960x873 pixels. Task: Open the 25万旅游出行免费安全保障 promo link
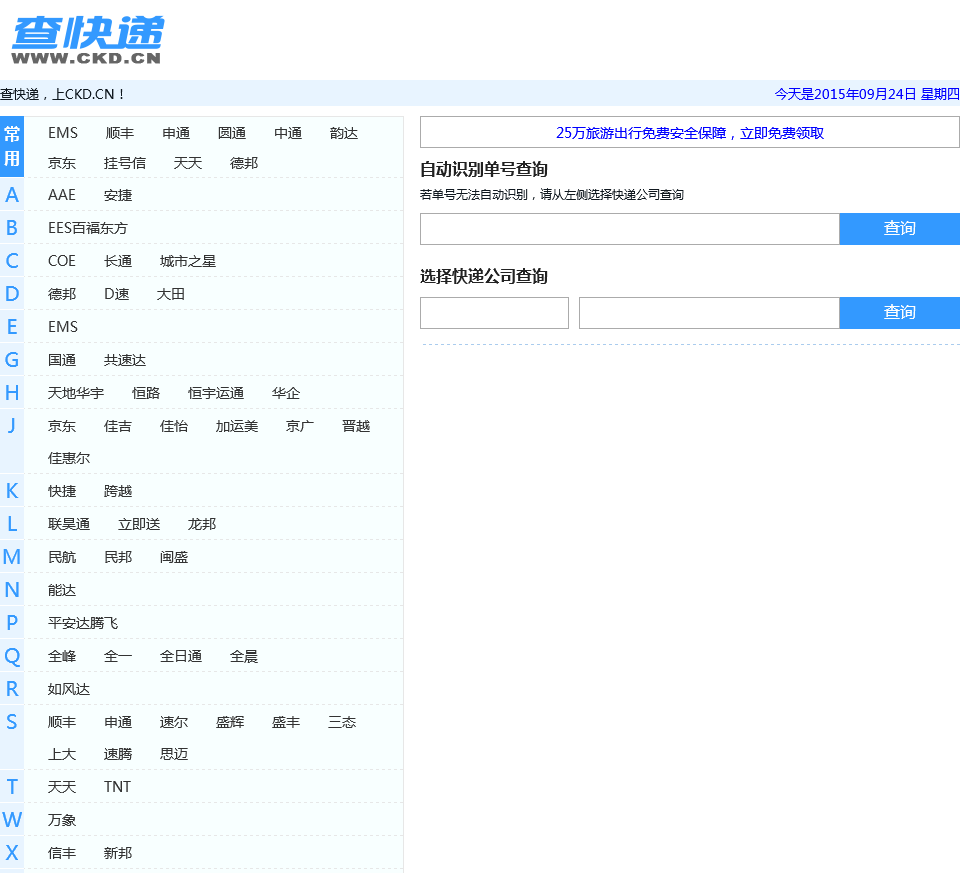point(689,133)
